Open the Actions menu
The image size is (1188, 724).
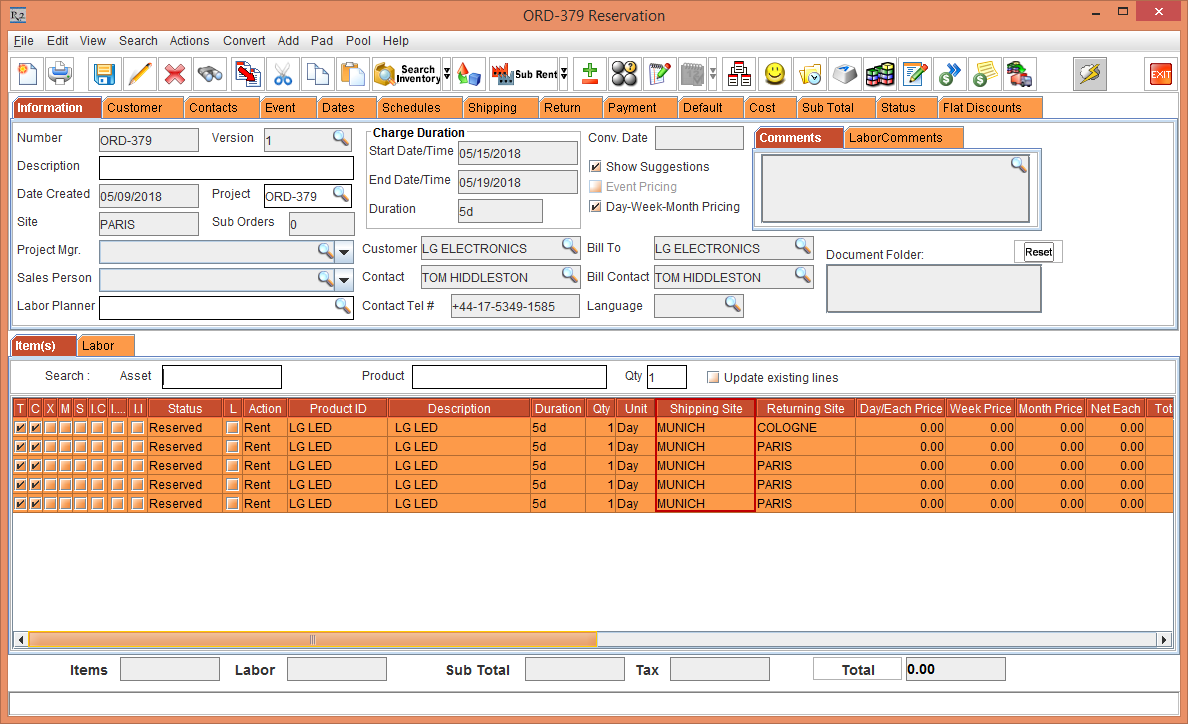[x=189, y=41]
